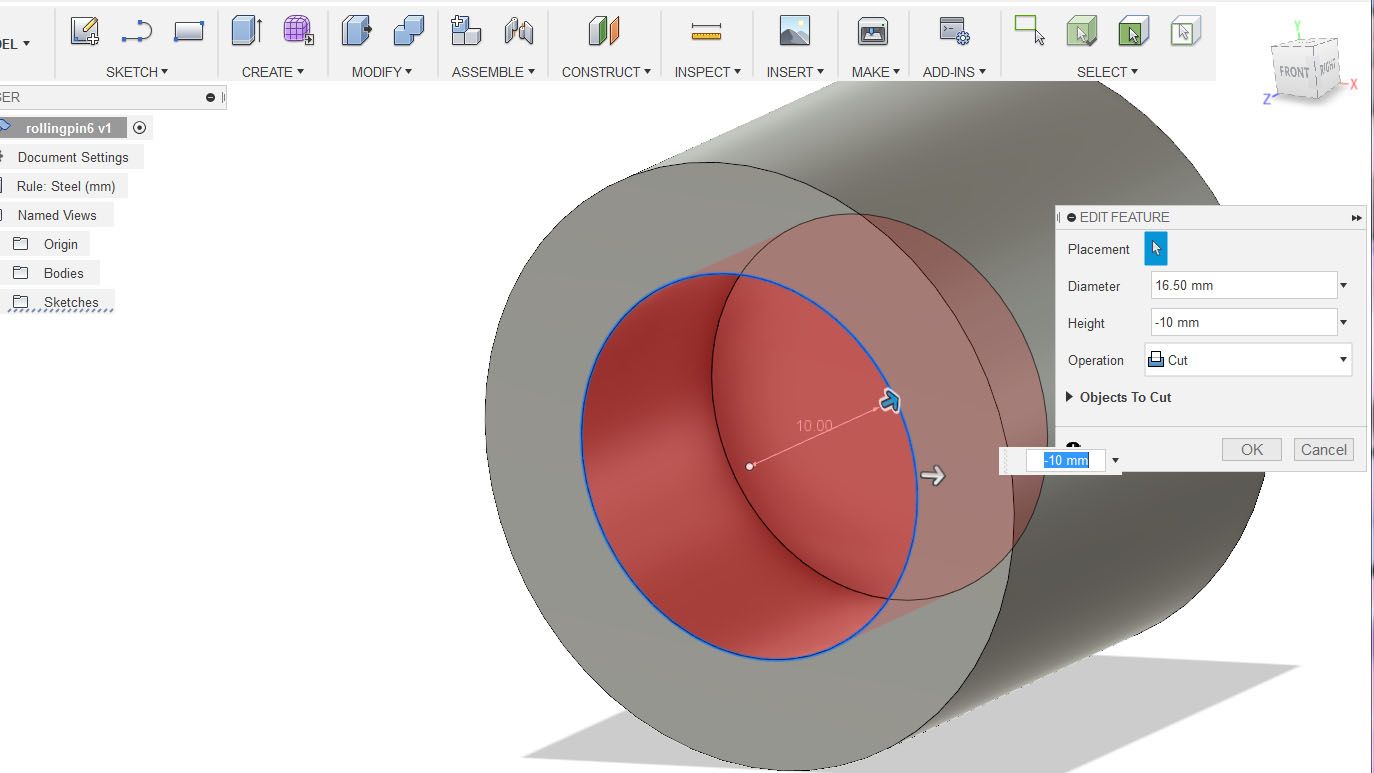Toggle the Placement selection button
The width and height of the screenshot is (1374, 773).
[1156, 249]
